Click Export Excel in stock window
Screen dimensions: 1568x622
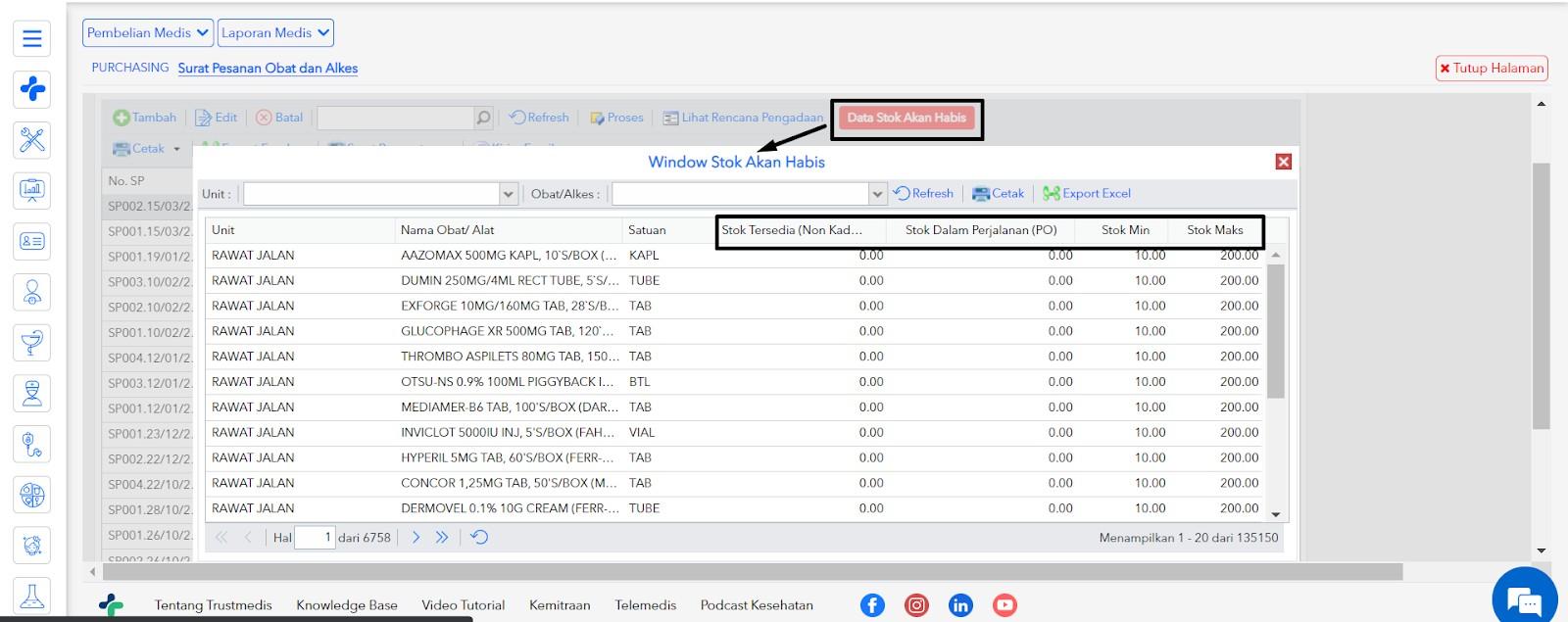pos(1087,194)
